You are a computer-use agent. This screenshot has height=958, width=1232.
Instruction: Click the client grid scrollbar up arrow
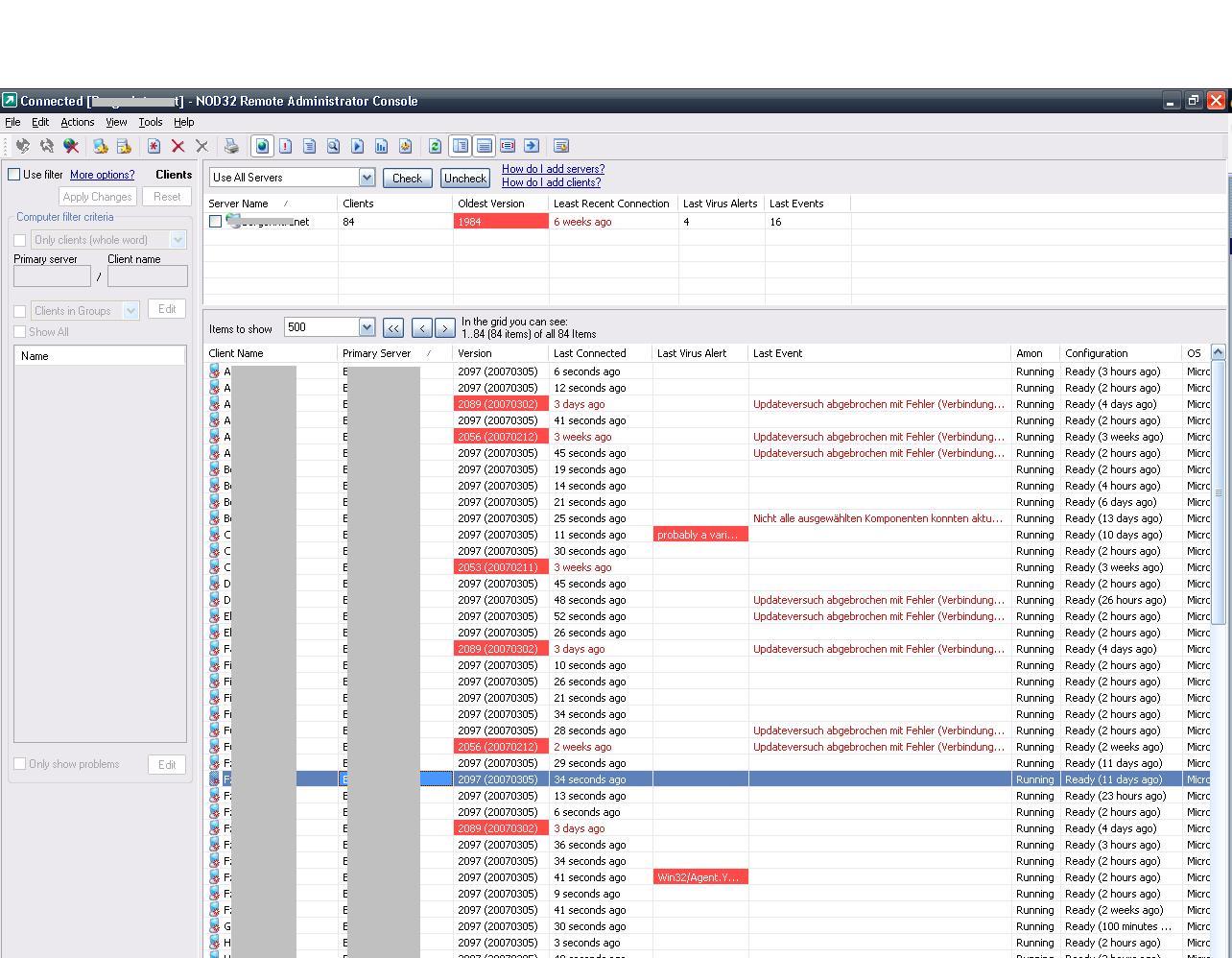1219,352
